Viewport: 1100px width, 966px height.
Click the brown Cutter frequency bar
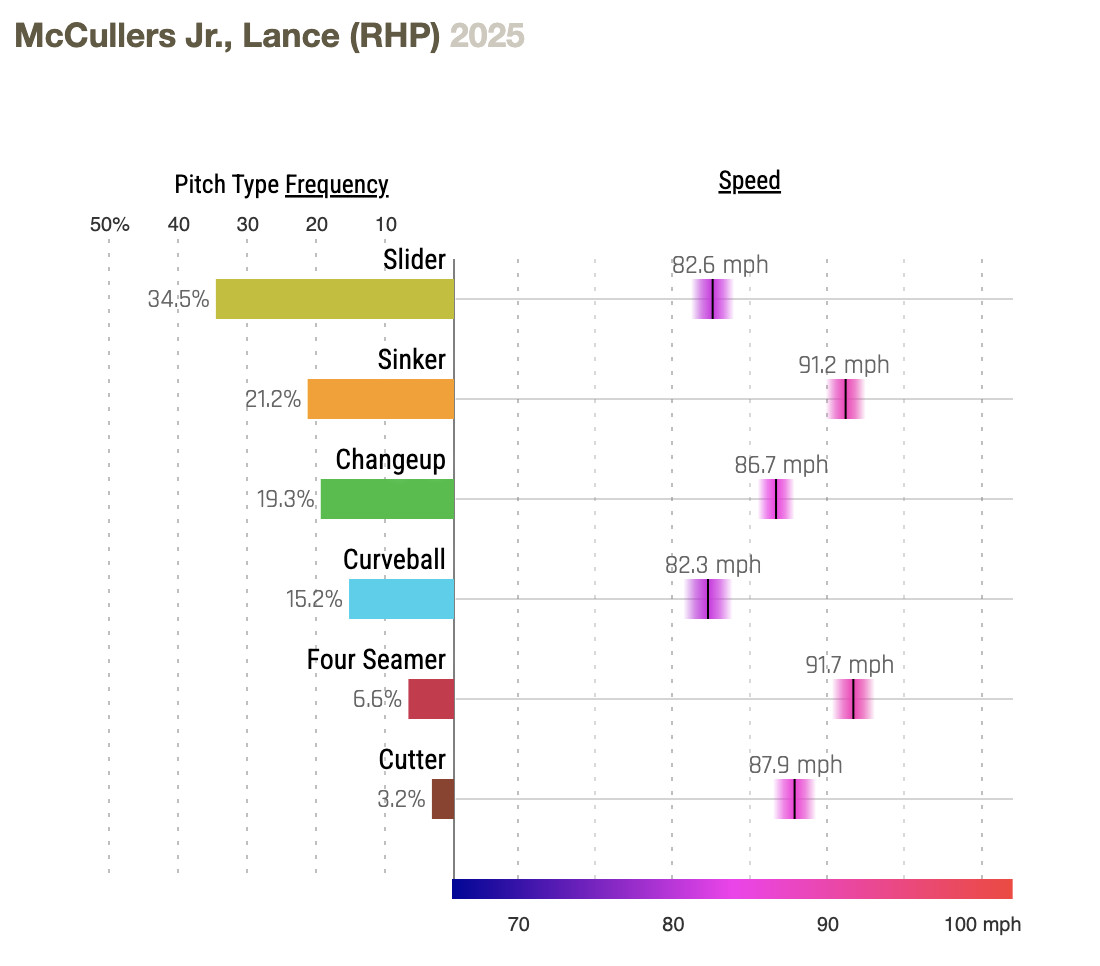442,799
